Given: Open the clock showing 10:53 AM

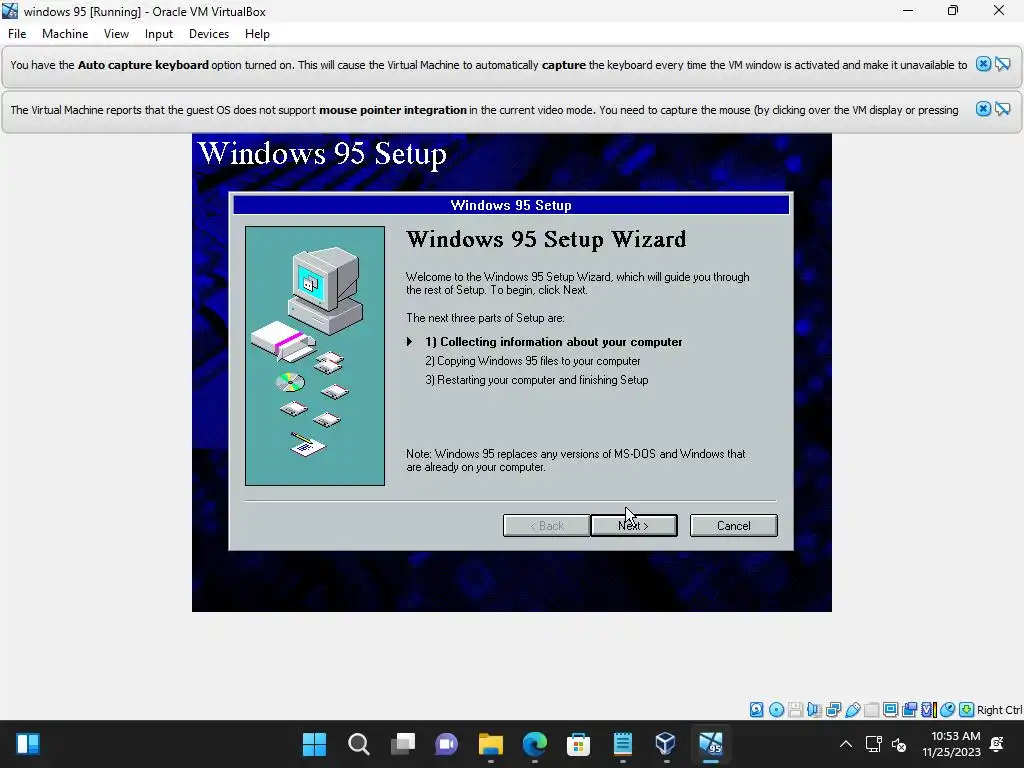Looking at the screenshot, I should click(952, 744).
